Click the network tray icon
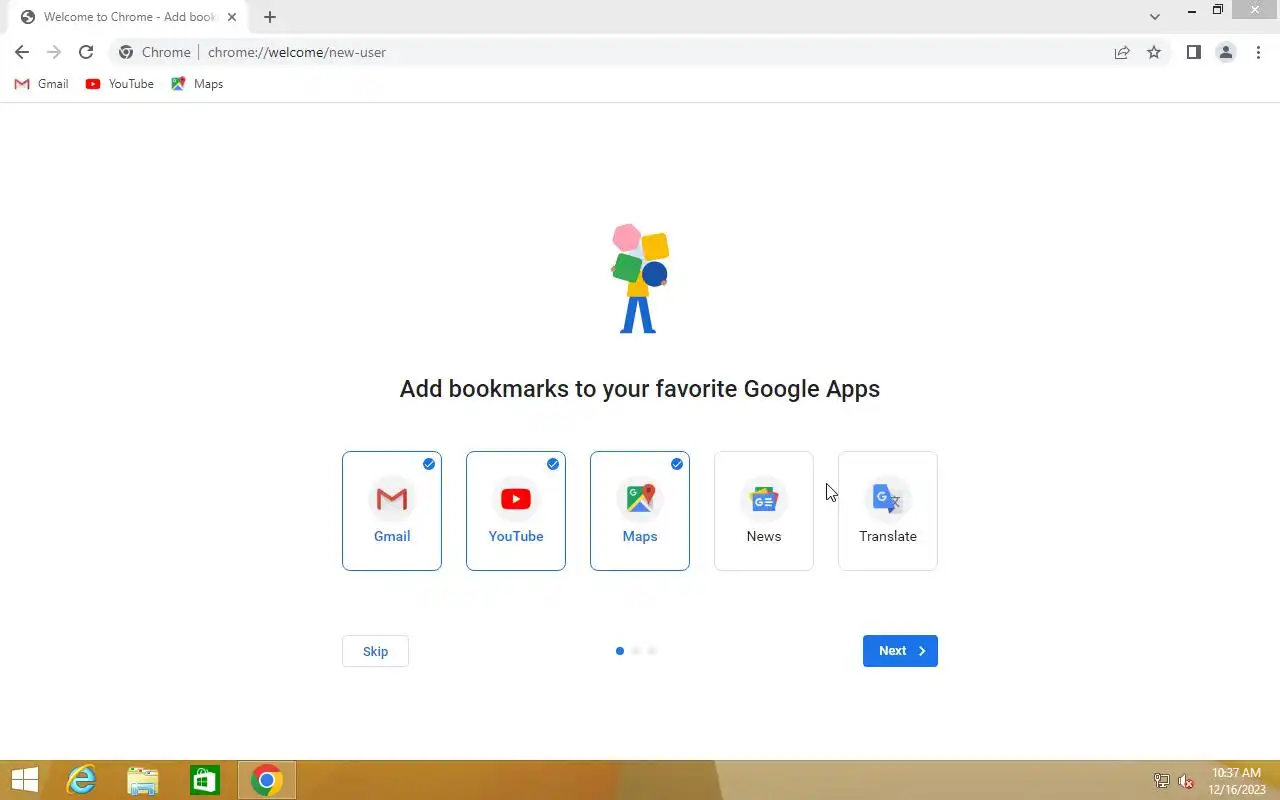 pos(1162,781)
